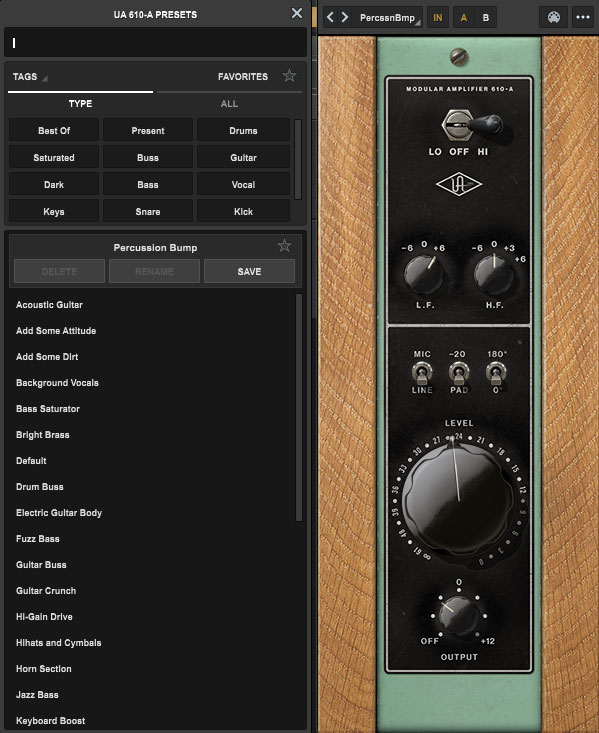The image size is (599, 733).
Task: Filter presets by Present tag
Action: 148,130
